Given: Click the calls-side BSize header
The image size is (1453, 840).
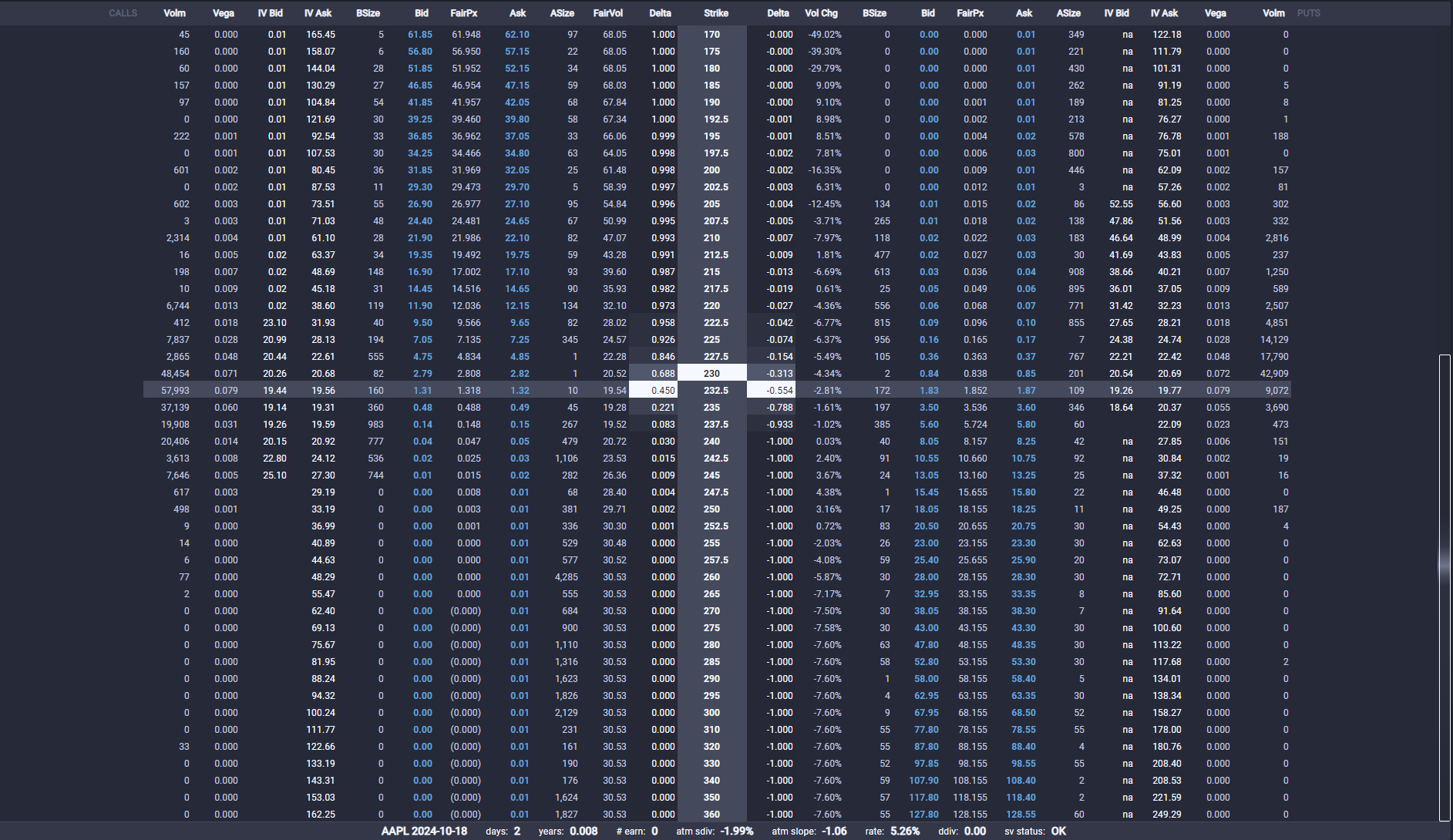Looking at the screenshot, I should pyautogui.click(x=368, y=13).
